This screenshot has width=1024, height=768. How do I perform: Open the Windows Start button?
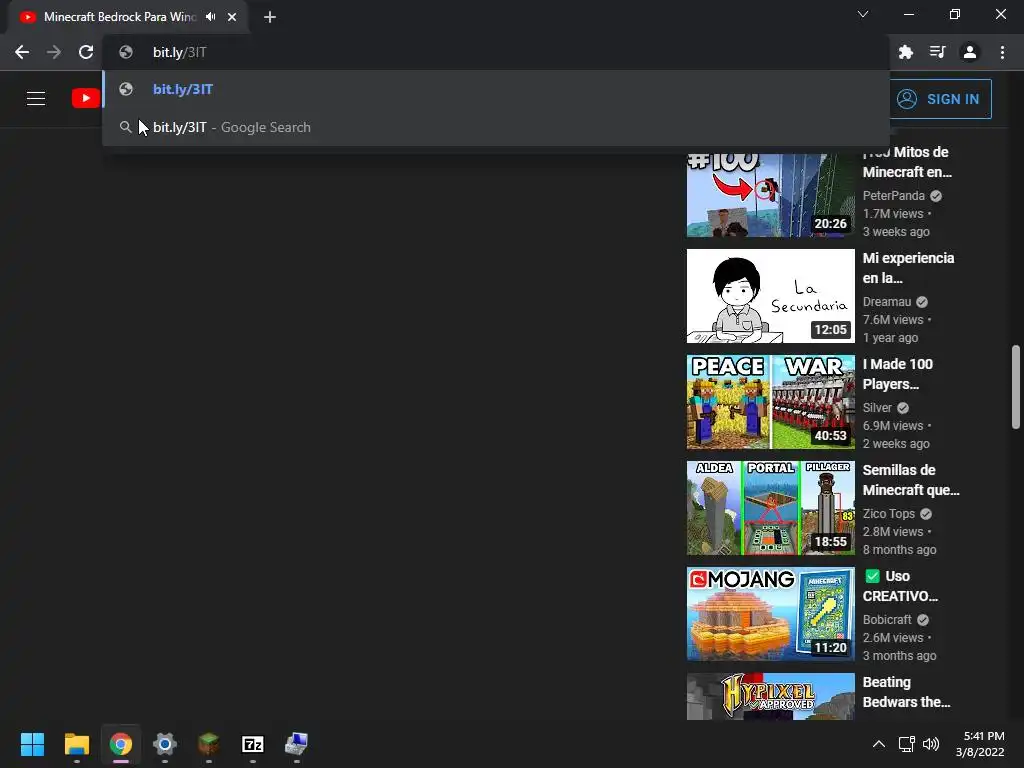32,744
